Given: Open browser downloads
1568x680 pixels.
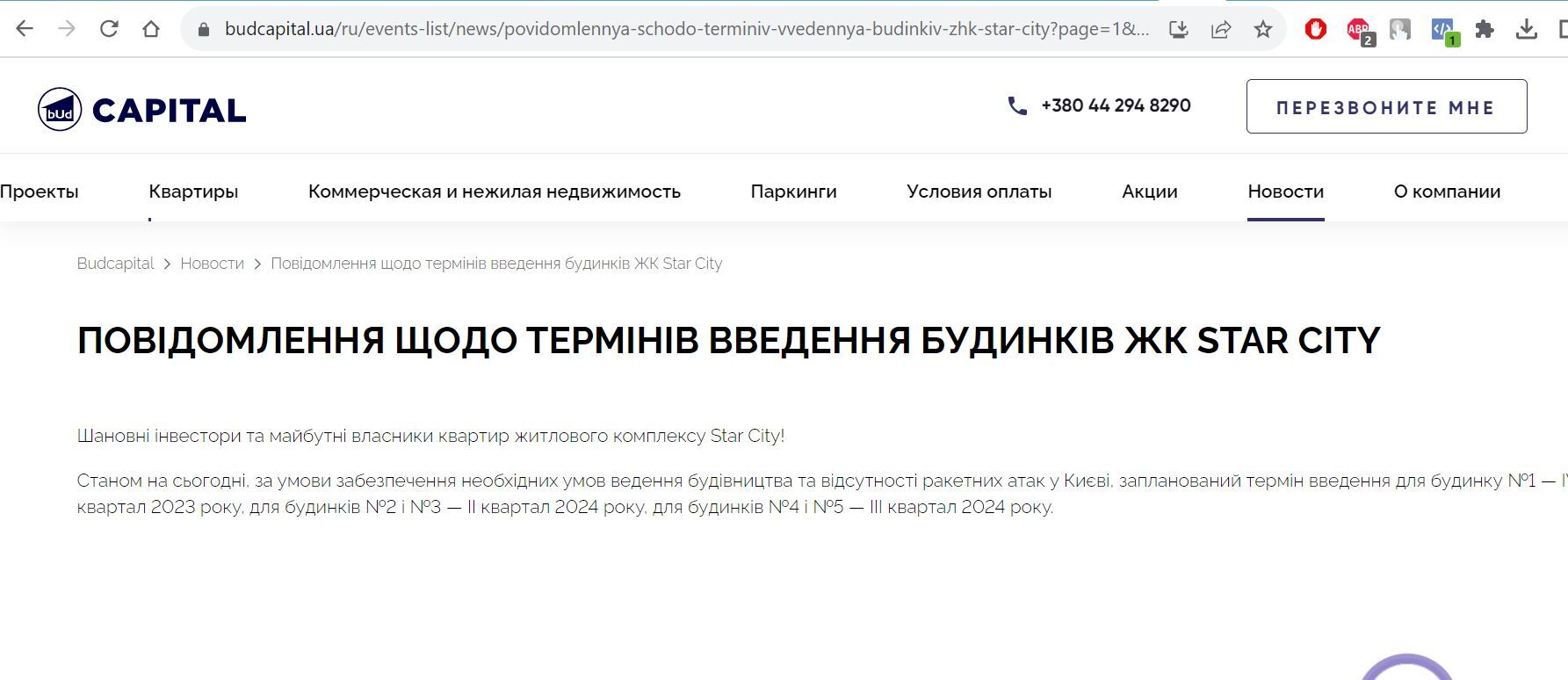Looking at the screenshot, I should tap(1527, 29).
